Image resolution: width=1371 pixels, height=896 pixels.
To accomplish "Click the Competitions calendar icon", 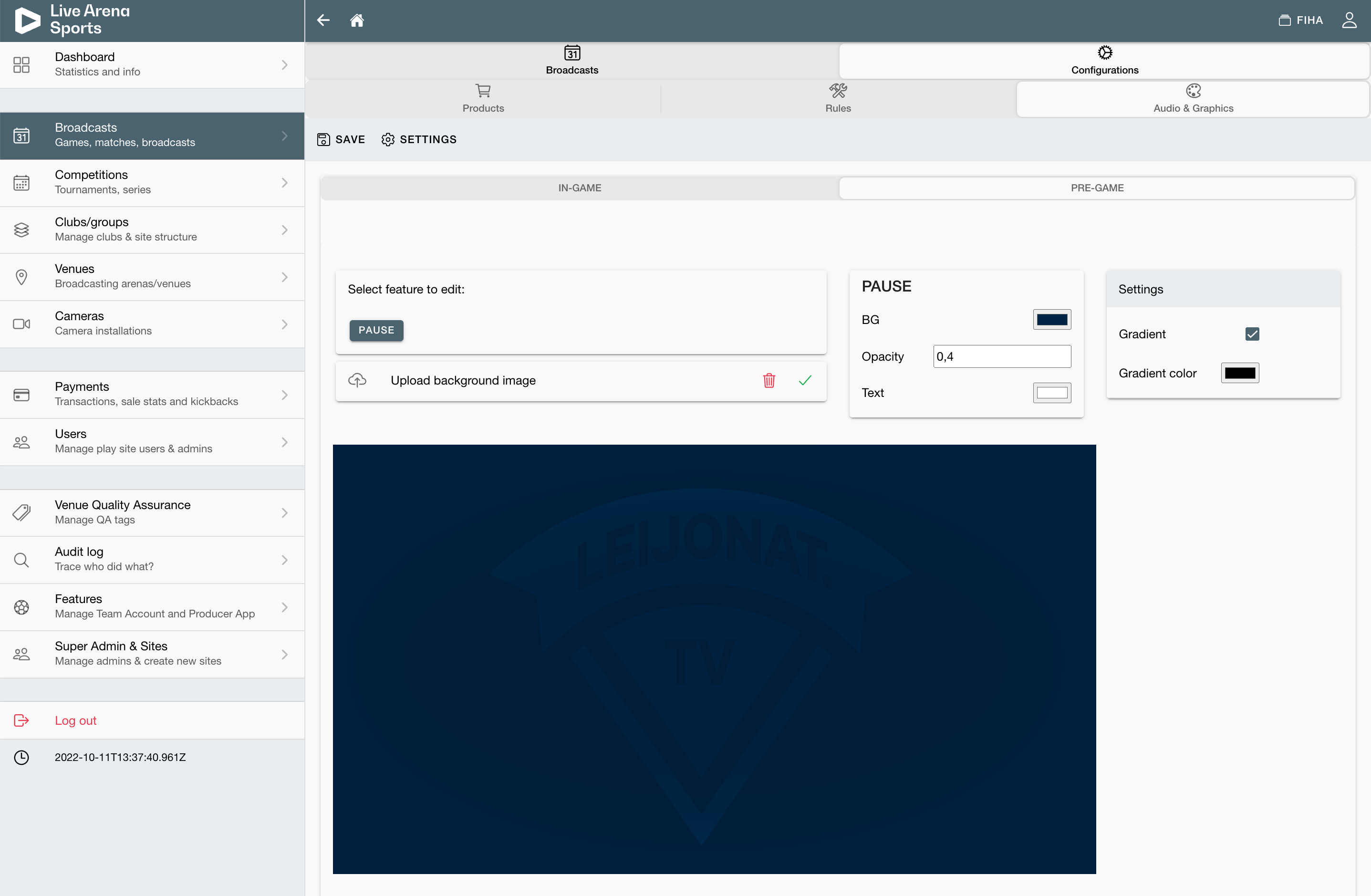I will [x=21, y=183].
